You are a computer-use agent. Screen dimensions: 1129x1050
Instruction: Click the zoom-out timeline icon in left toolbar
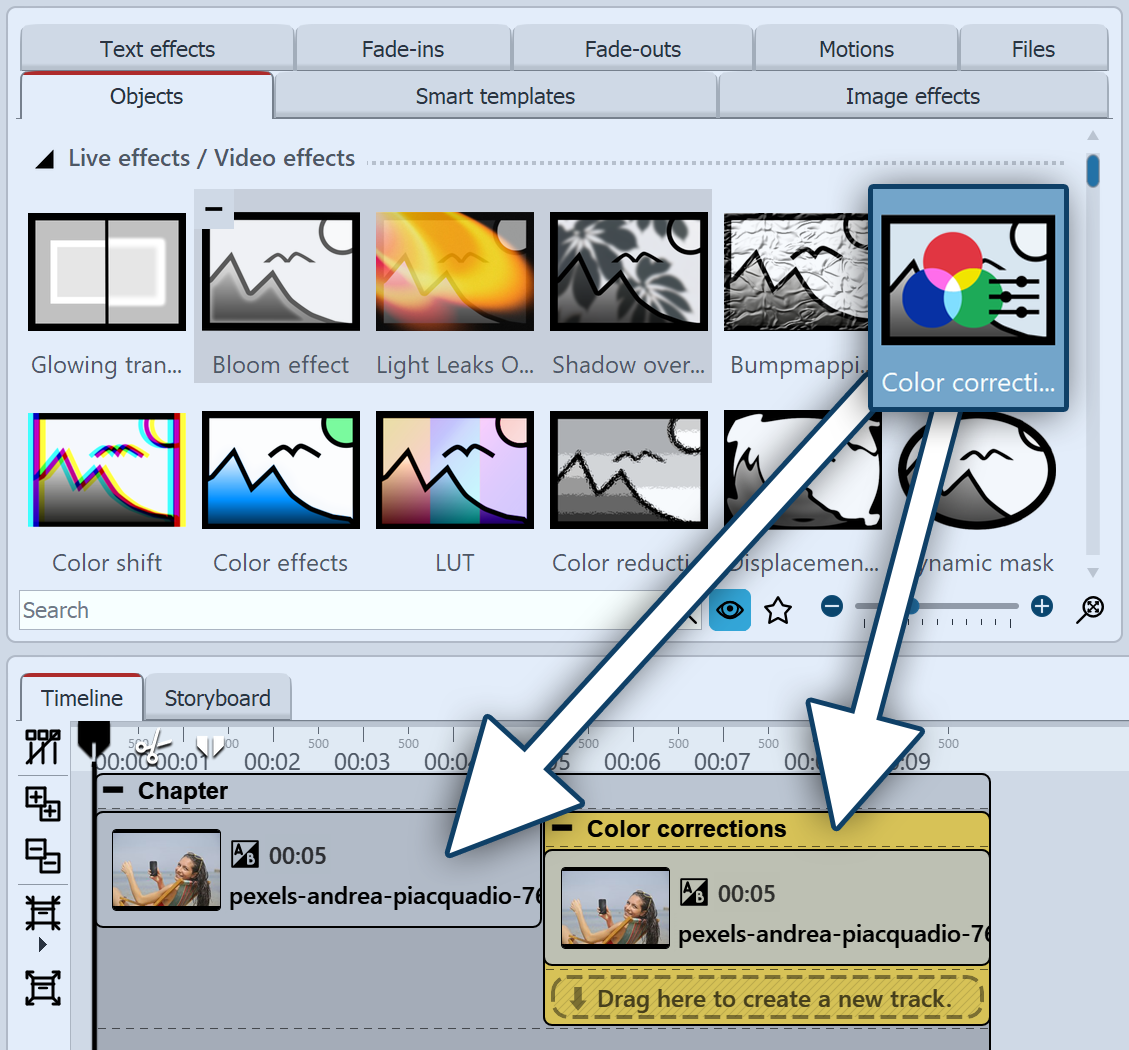tap(43, 857)
